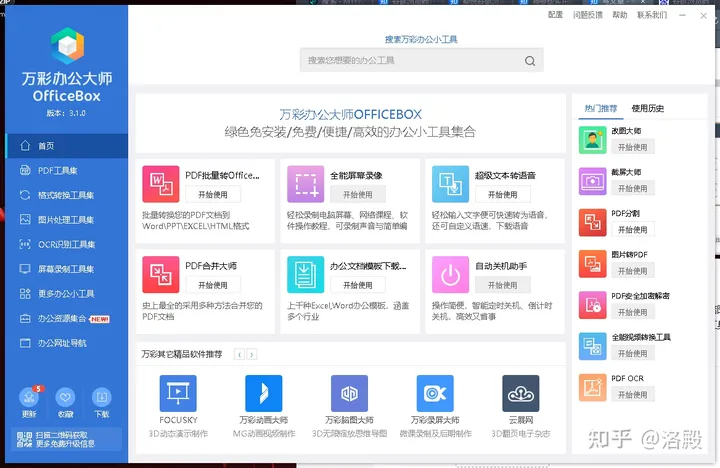
Task: Click 开始使用 under 办公文档模板下载
Action: (358, 285)
